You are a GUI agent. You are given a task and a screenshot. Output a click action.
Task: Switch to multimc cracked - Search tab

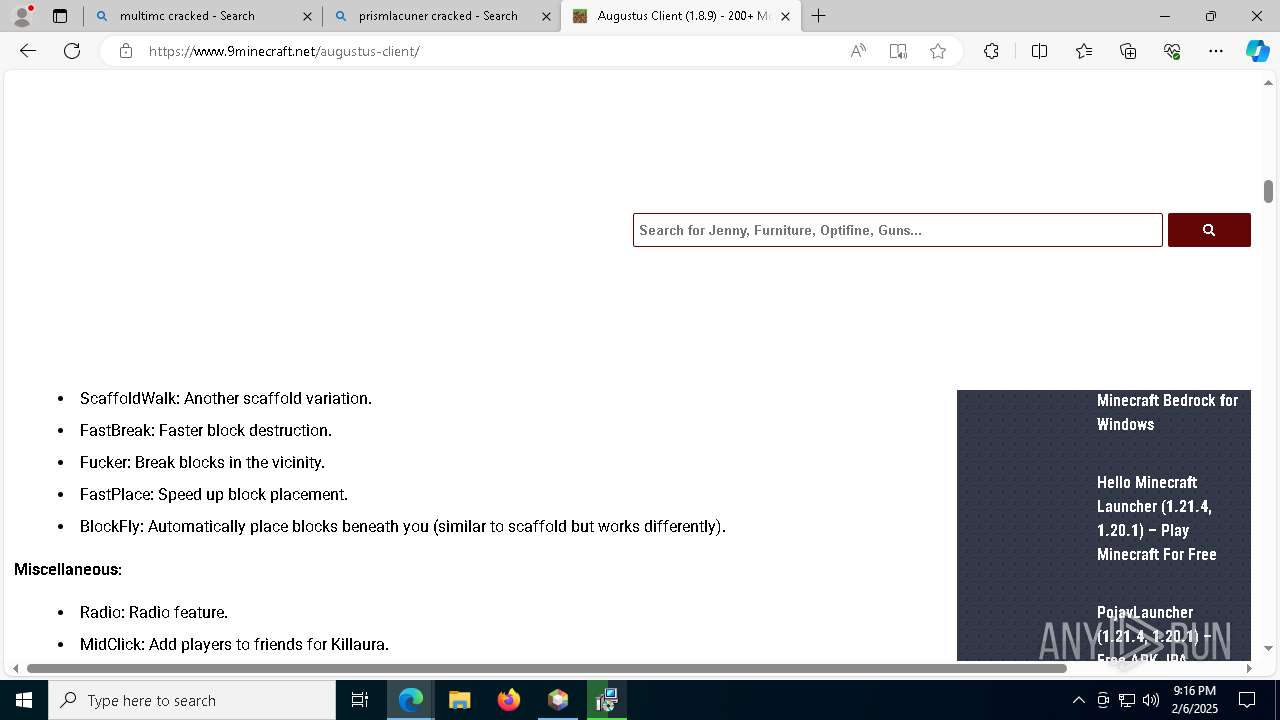click(203, 16)
